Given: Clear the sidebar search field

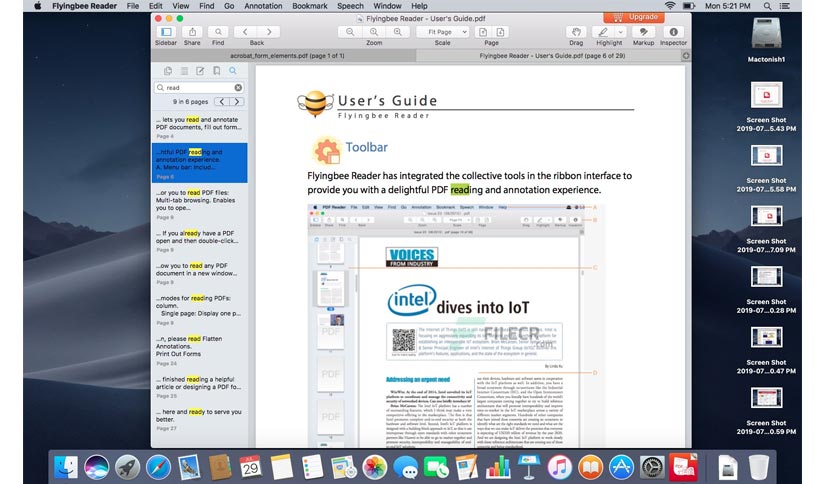Looking at the screenshot, I should click(238, 87).
